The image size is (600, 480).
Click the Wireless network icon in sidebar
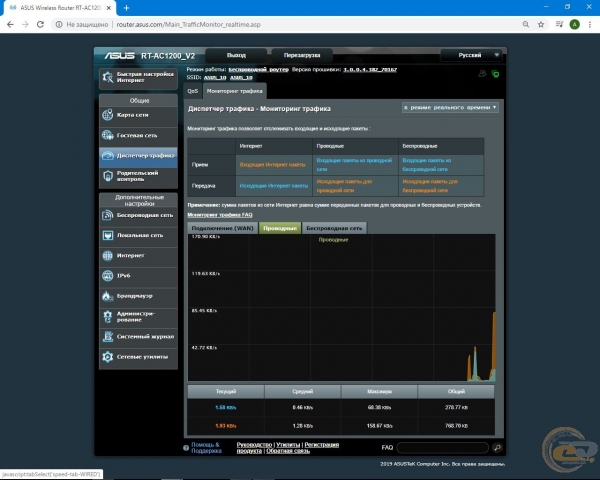(x=108, y=215)
